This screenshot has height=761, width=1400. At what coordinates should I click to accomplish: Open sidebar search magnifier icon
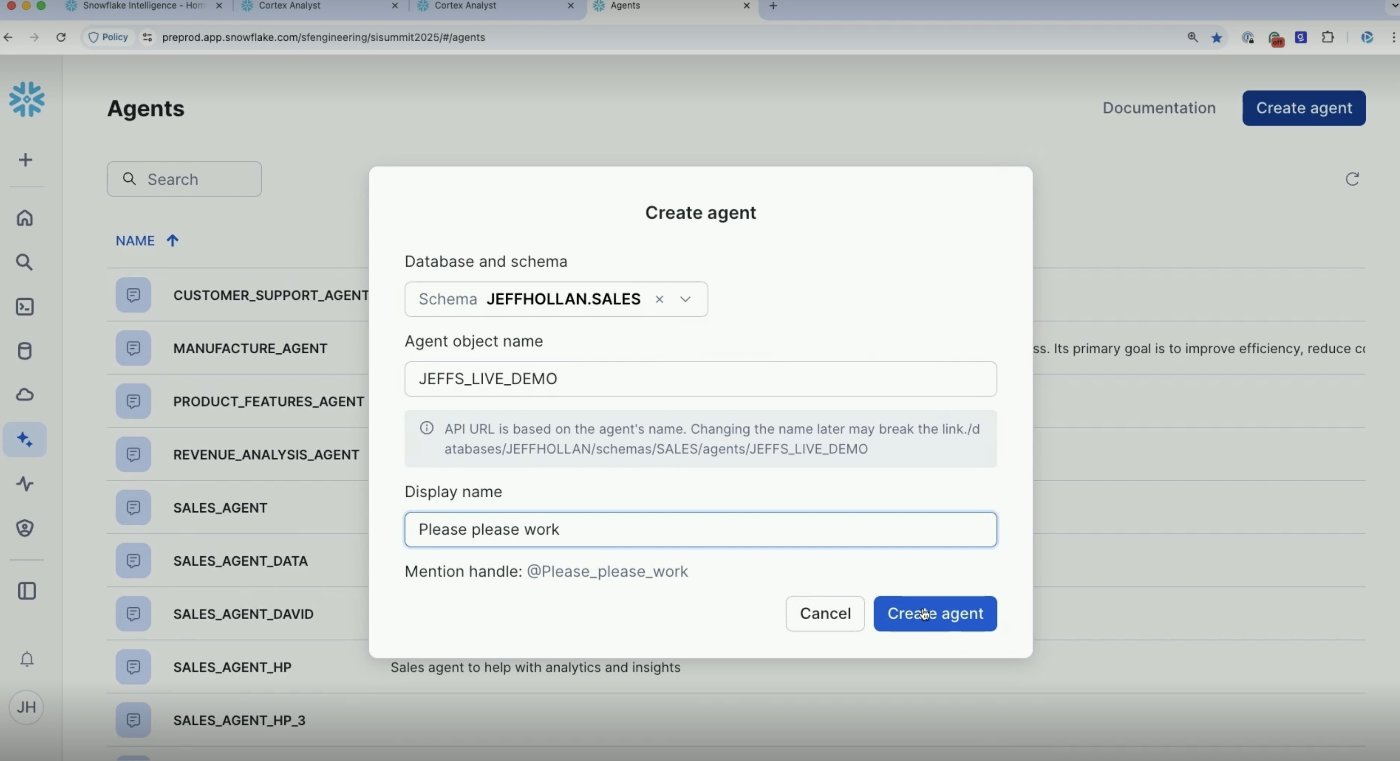tap(25, 263)
